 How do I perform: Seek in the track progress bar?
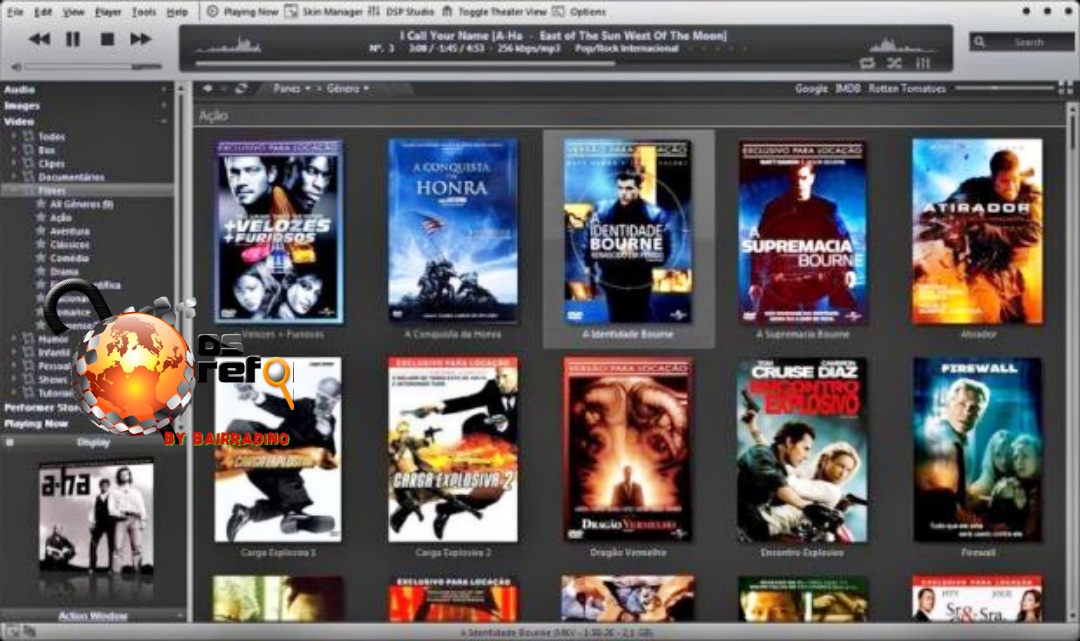tap(523, 63)
